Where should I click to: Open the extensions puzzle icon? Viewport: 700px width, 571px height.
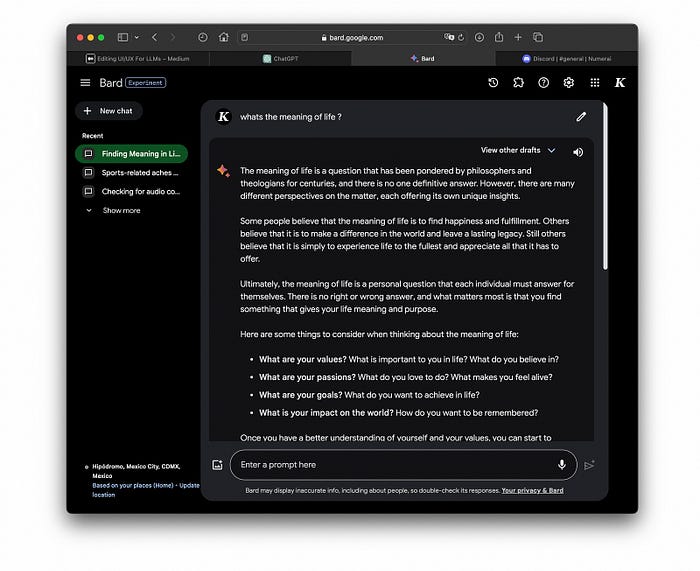coord(518,83)
